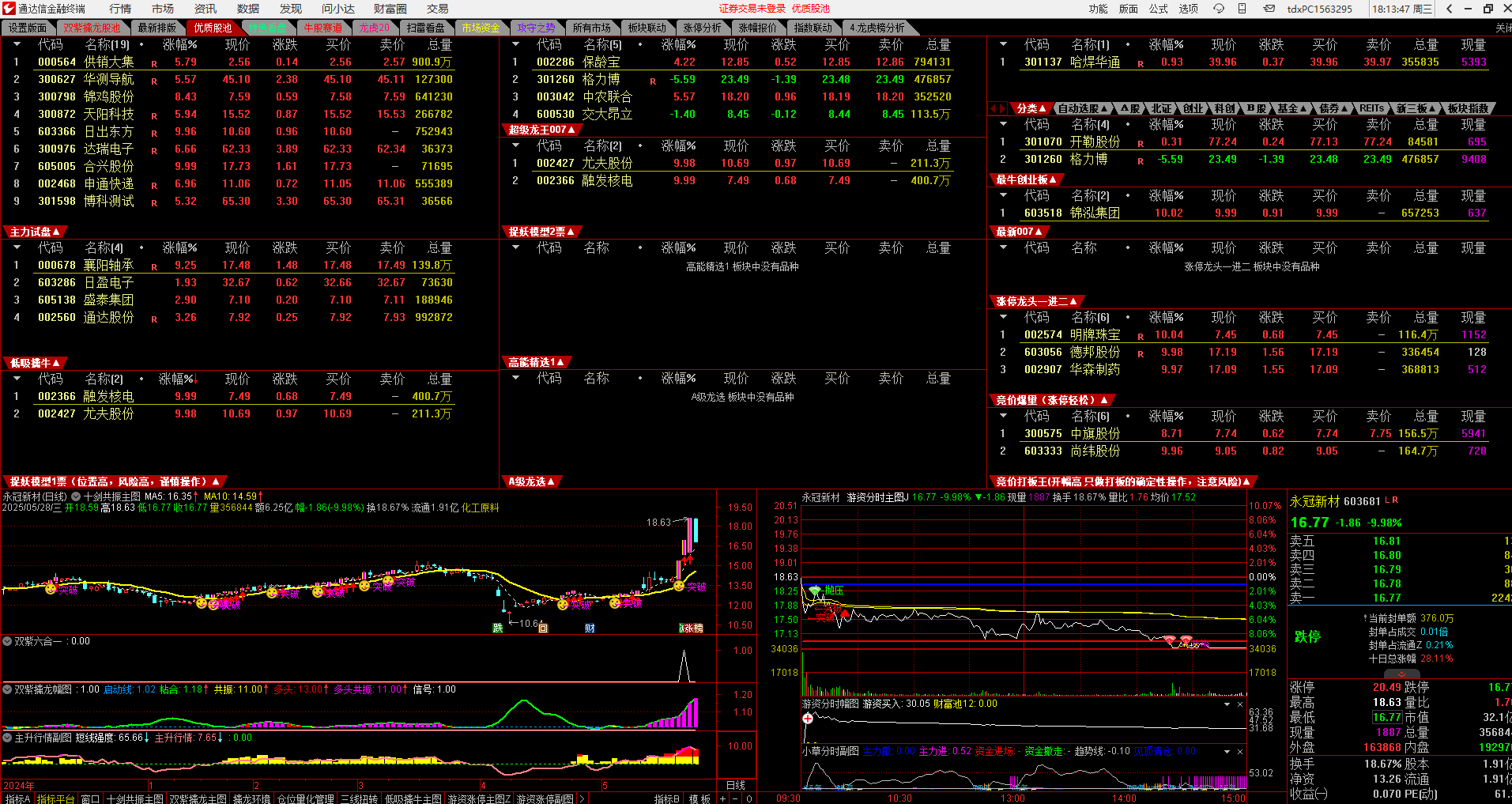Open the 资讯 menu
Viewport: 1512px width, 804px height.
205,9
